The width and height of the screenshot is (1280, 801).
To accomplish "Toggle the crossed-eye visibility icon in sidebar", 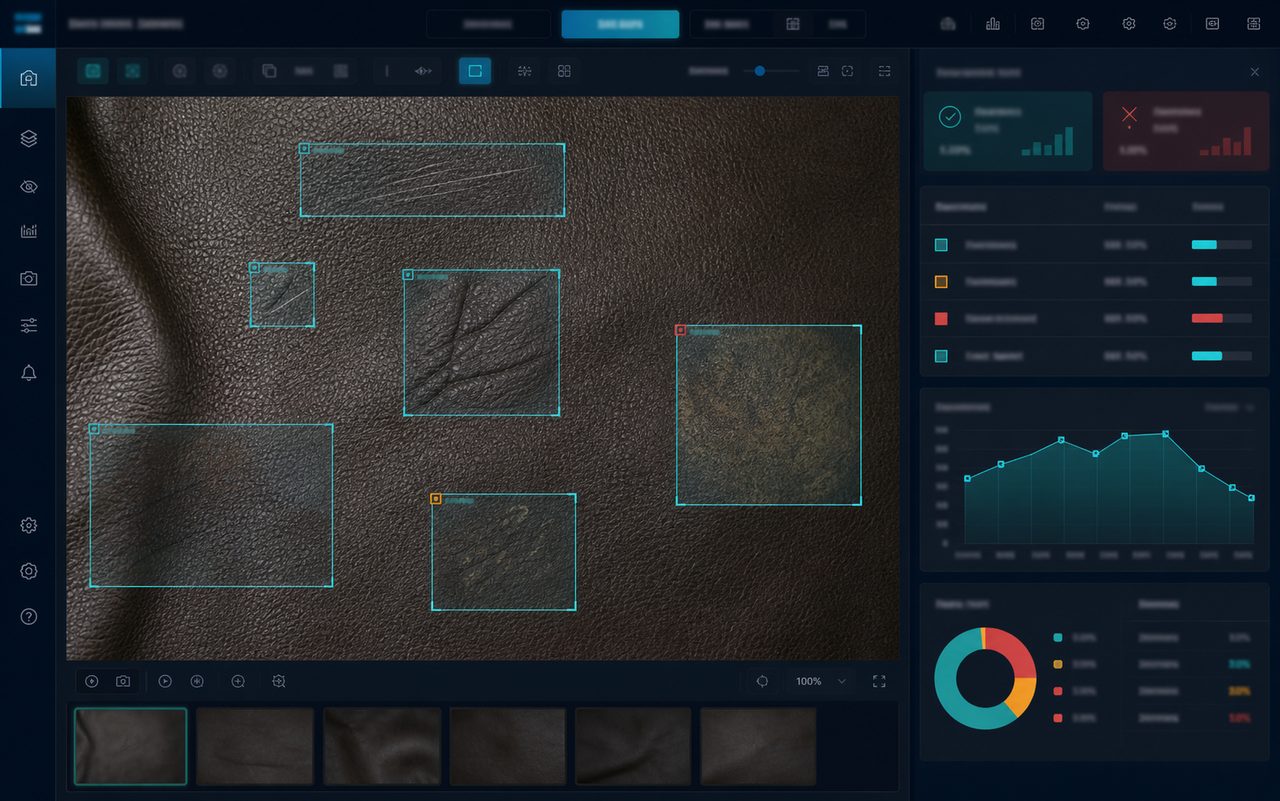I will tap(28, 187).
